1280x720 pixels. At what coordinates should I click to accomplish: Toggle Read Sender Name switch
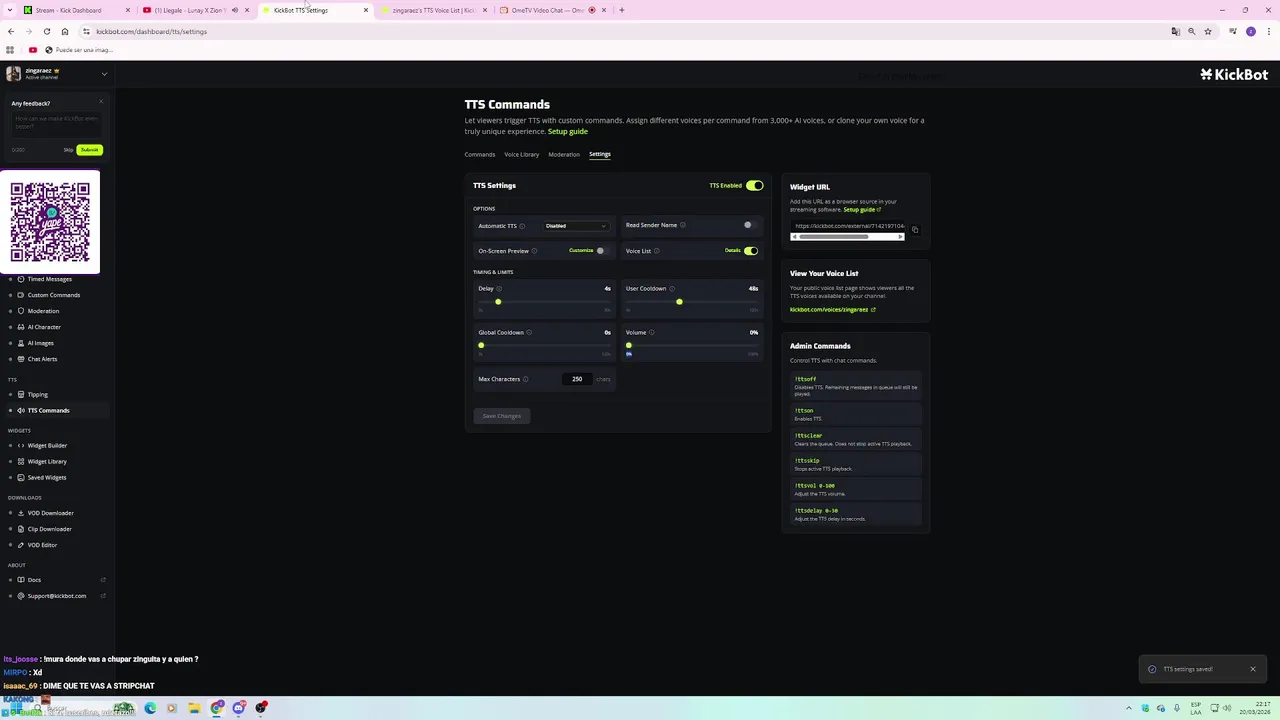coord(750,225)
